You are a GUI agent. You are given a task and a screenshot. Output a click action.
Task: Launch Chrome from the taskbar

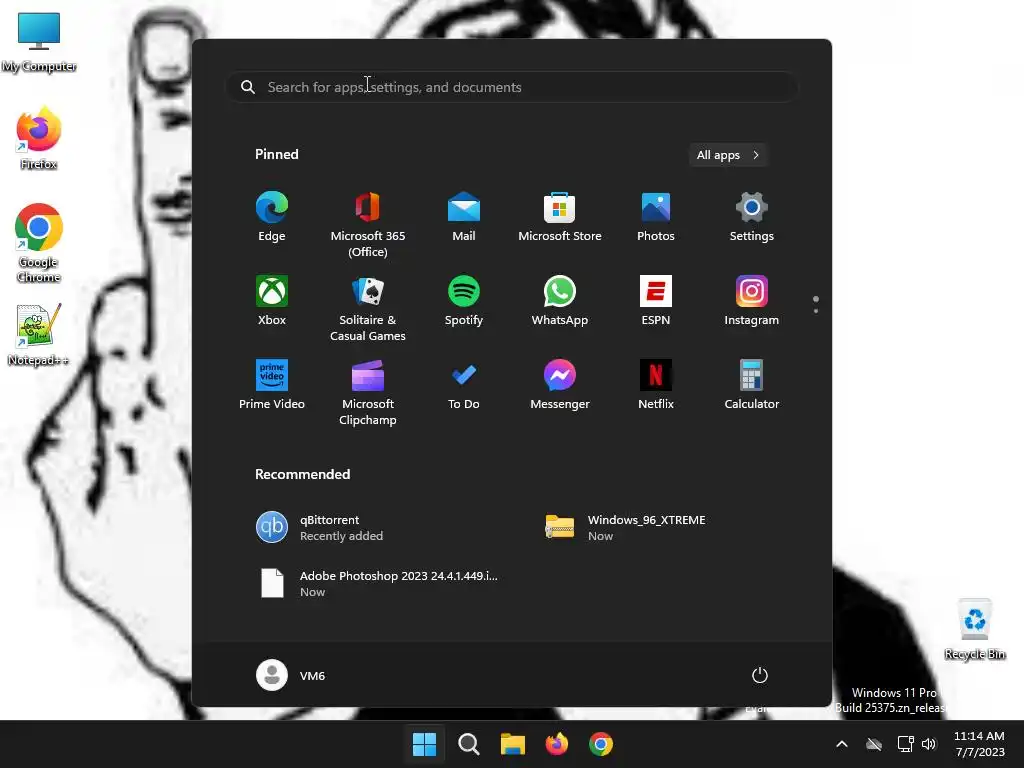coord(601,744)
